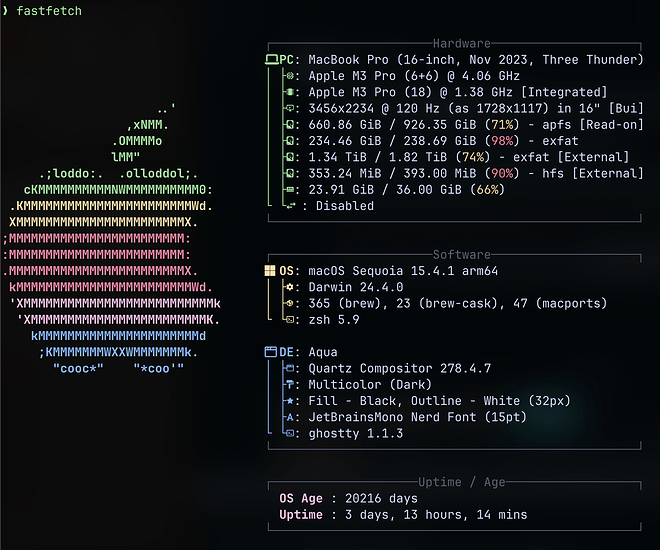The width and height of the screenshot is (660, 550).
Task: Click the GPU icon for the 1.38 GHz line
Action: click(x=290, y=92)
